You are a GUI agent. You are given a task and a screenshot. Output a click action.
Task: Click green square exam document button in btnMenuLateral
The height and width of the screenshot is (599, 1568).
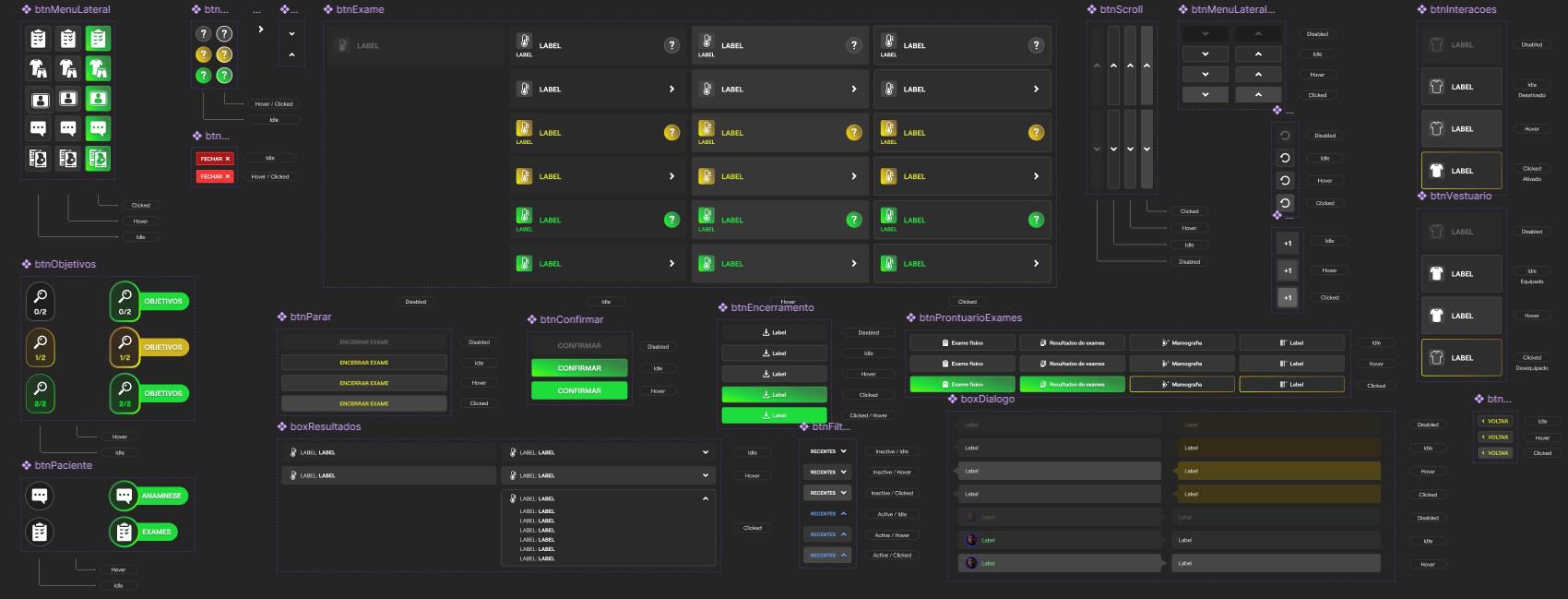pyautogui.click(x=98, y=158)
